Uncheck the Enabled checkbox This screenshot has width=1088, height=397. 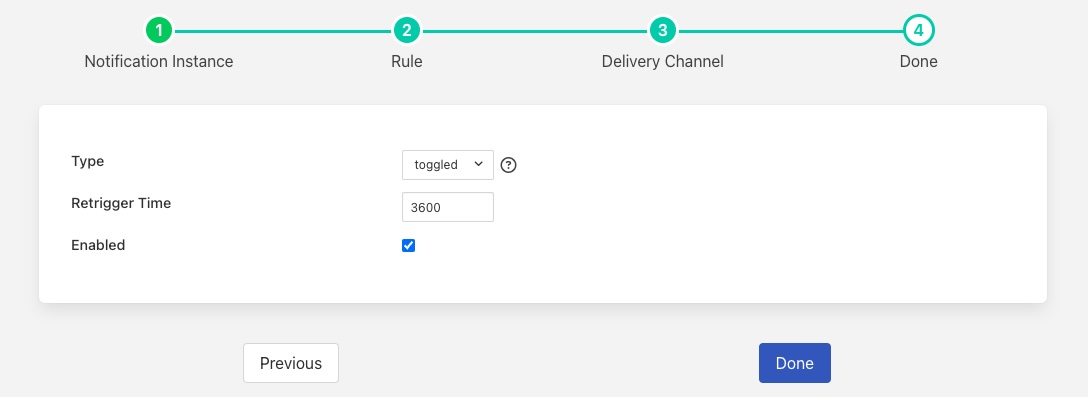click(409, 246)
